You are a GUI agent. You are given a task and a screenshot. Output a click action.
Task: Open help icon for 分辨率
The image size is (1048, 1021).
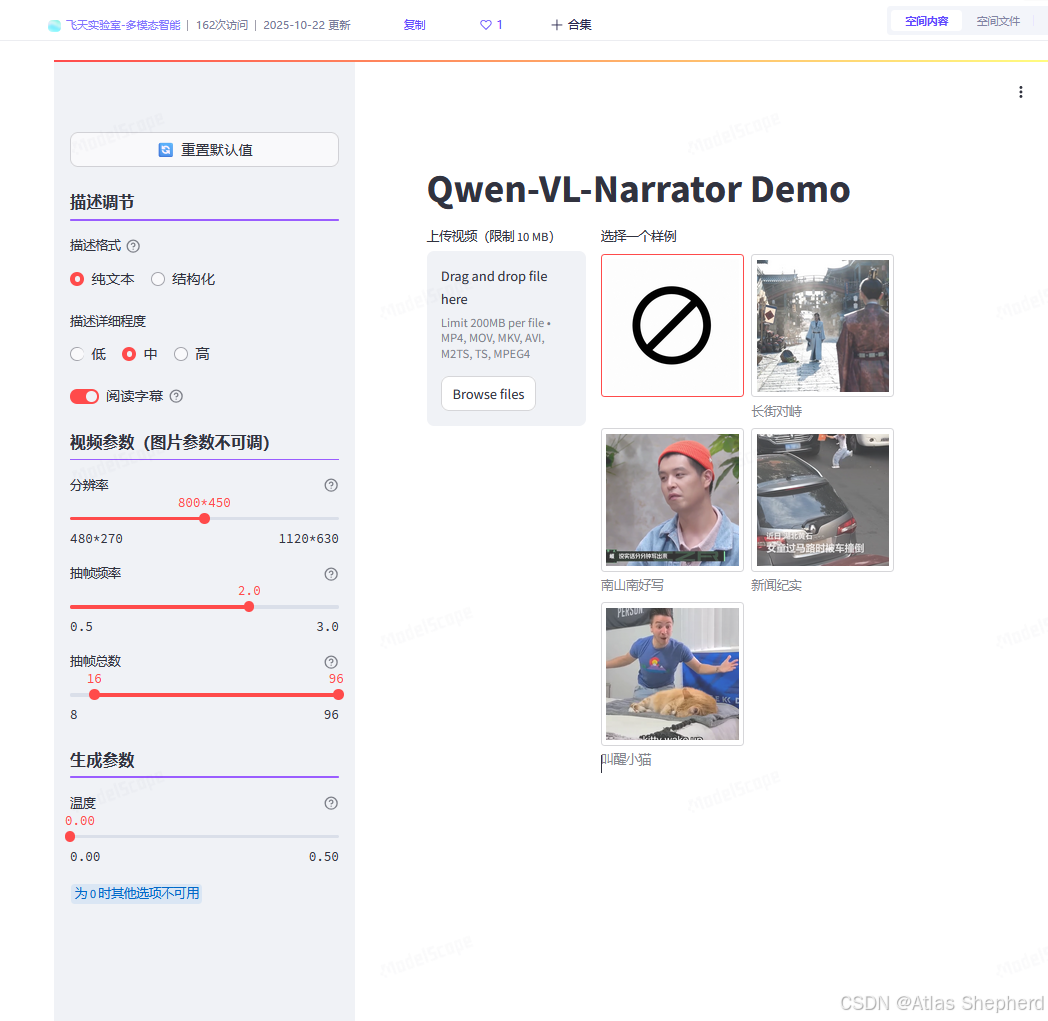[331, 485]
